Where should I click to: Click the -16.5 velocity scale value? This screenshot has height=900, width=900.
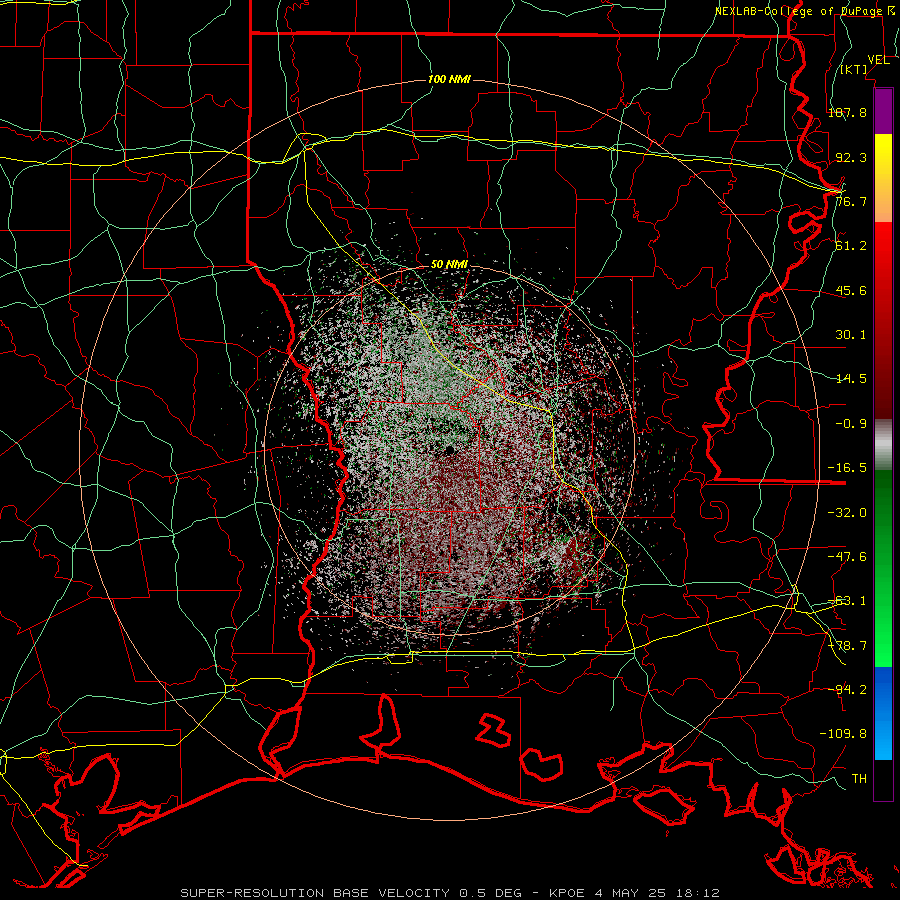847,468
